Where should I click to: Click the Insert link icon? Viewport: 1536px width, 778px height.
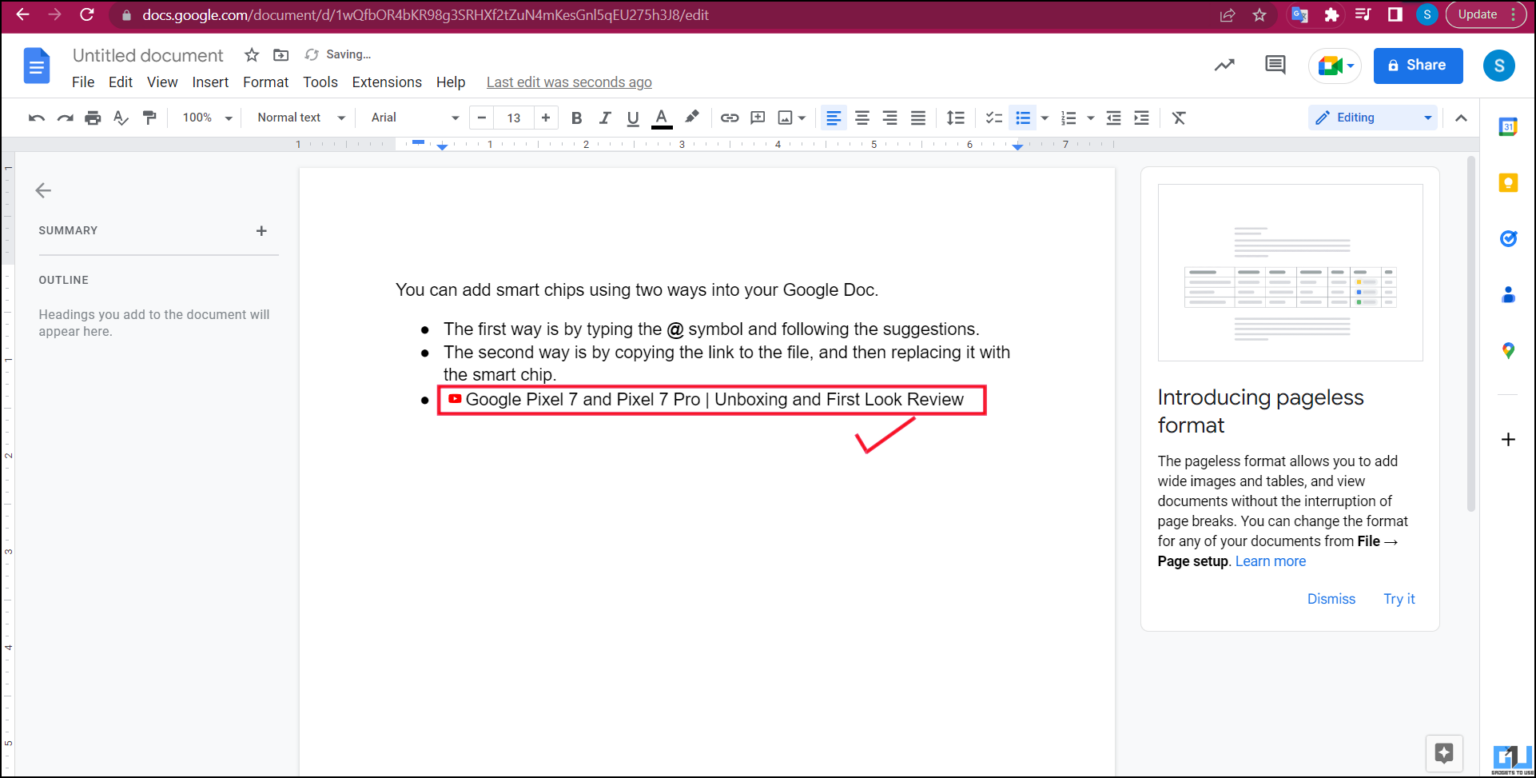coord(729,117)
